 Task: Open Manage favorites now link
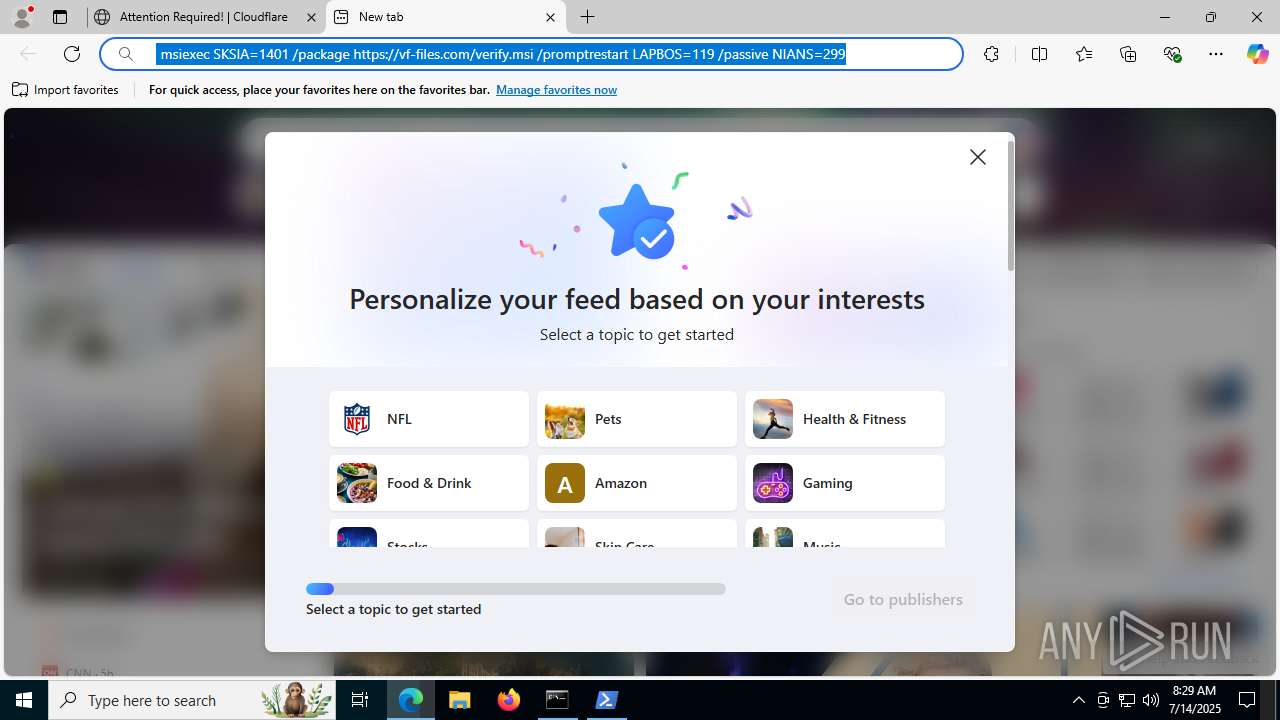[x=556, y=90]
